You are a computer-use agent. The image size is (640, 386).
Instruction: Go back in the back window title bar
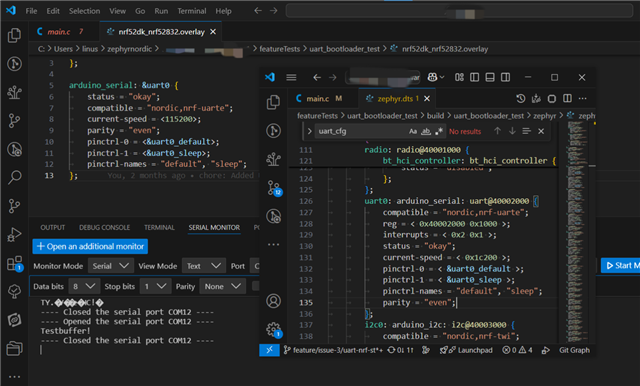point(258,11)
